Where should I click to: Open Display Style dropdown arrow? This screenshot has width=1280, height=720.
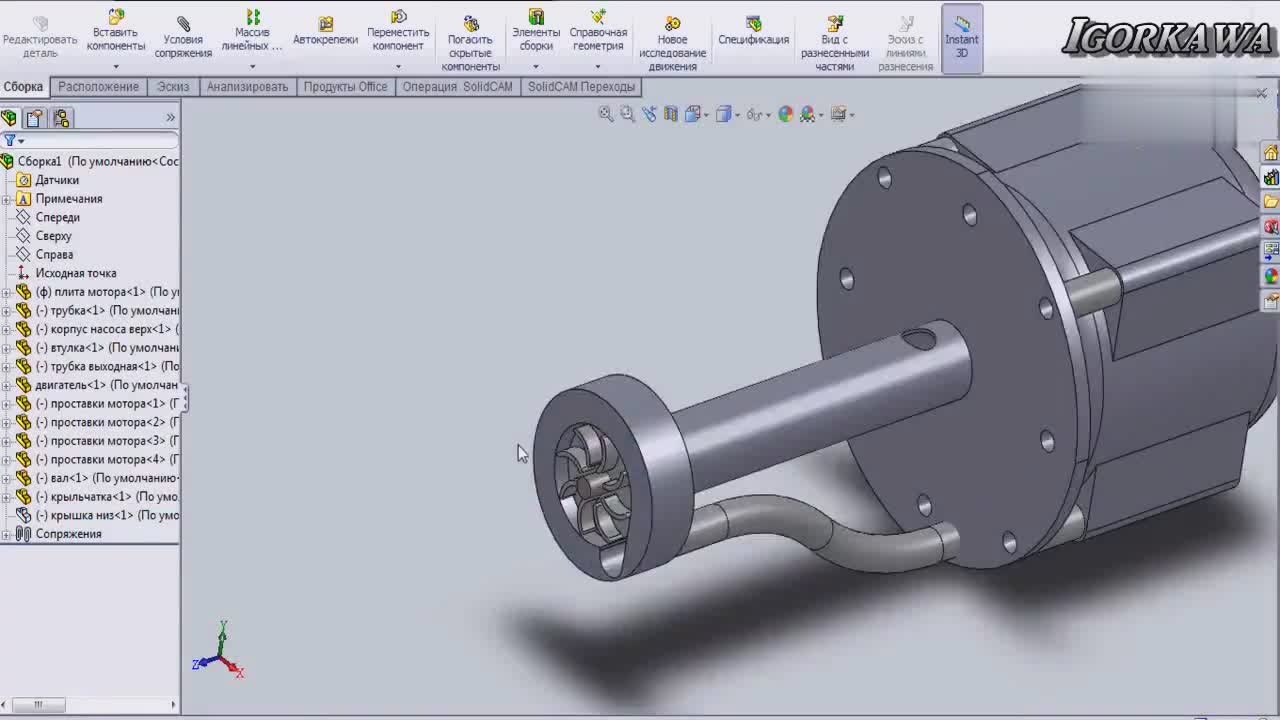point(737,115)
